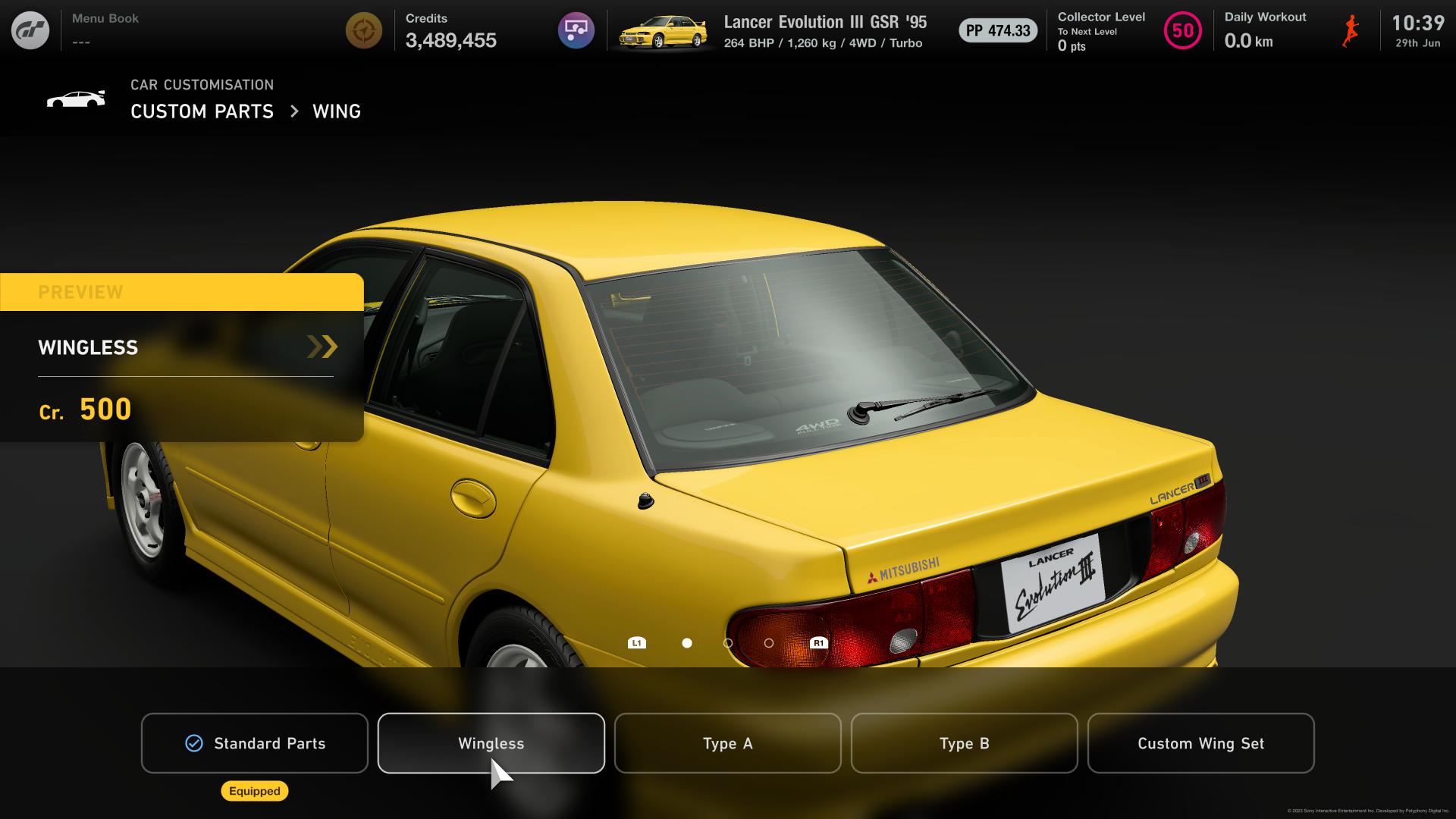Choose the Type B wing

pos(965,743)
